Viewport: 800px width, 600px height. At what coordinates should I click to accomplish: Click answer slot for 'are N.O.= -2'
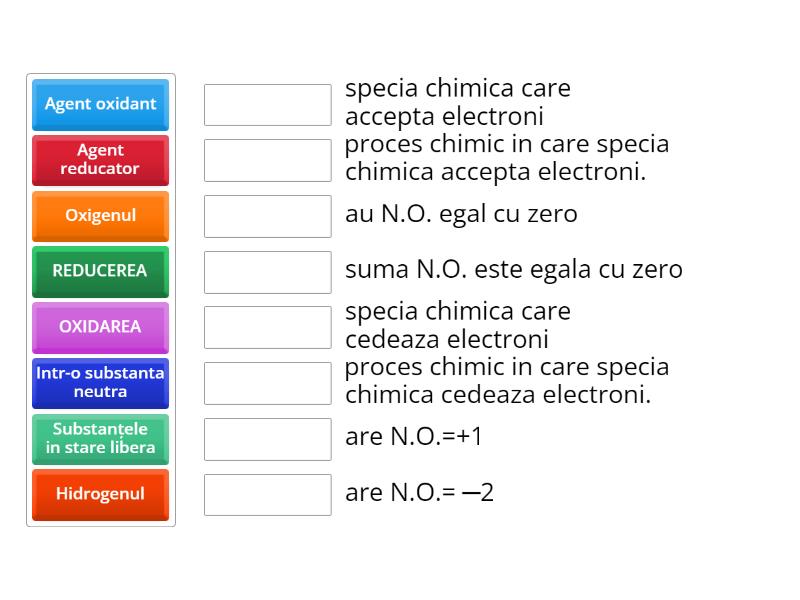point(268,495)
